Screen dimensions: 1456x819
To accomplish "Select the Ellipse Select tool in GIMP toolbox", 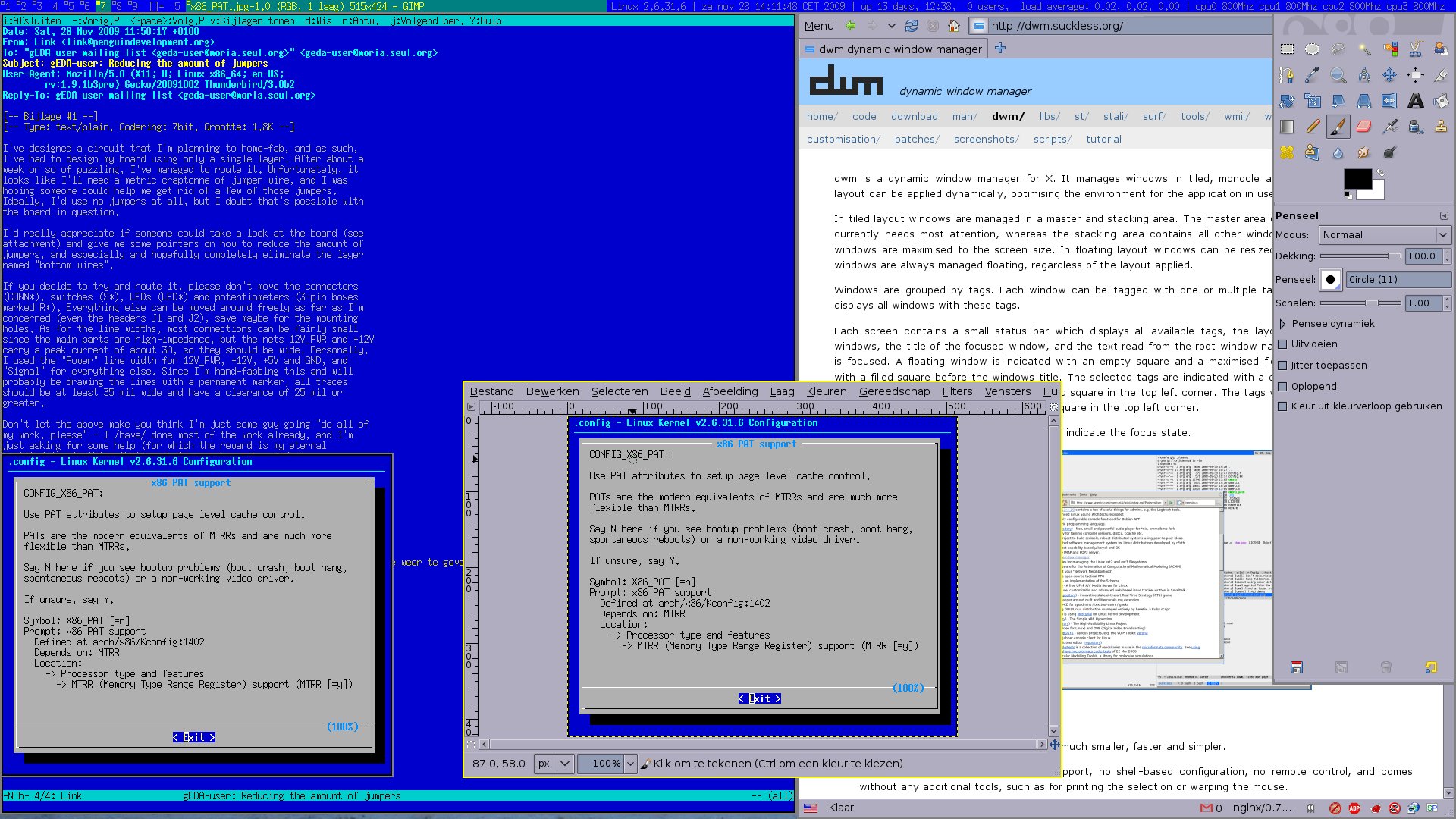I will pyautogui.click(x=1313, y=49).
